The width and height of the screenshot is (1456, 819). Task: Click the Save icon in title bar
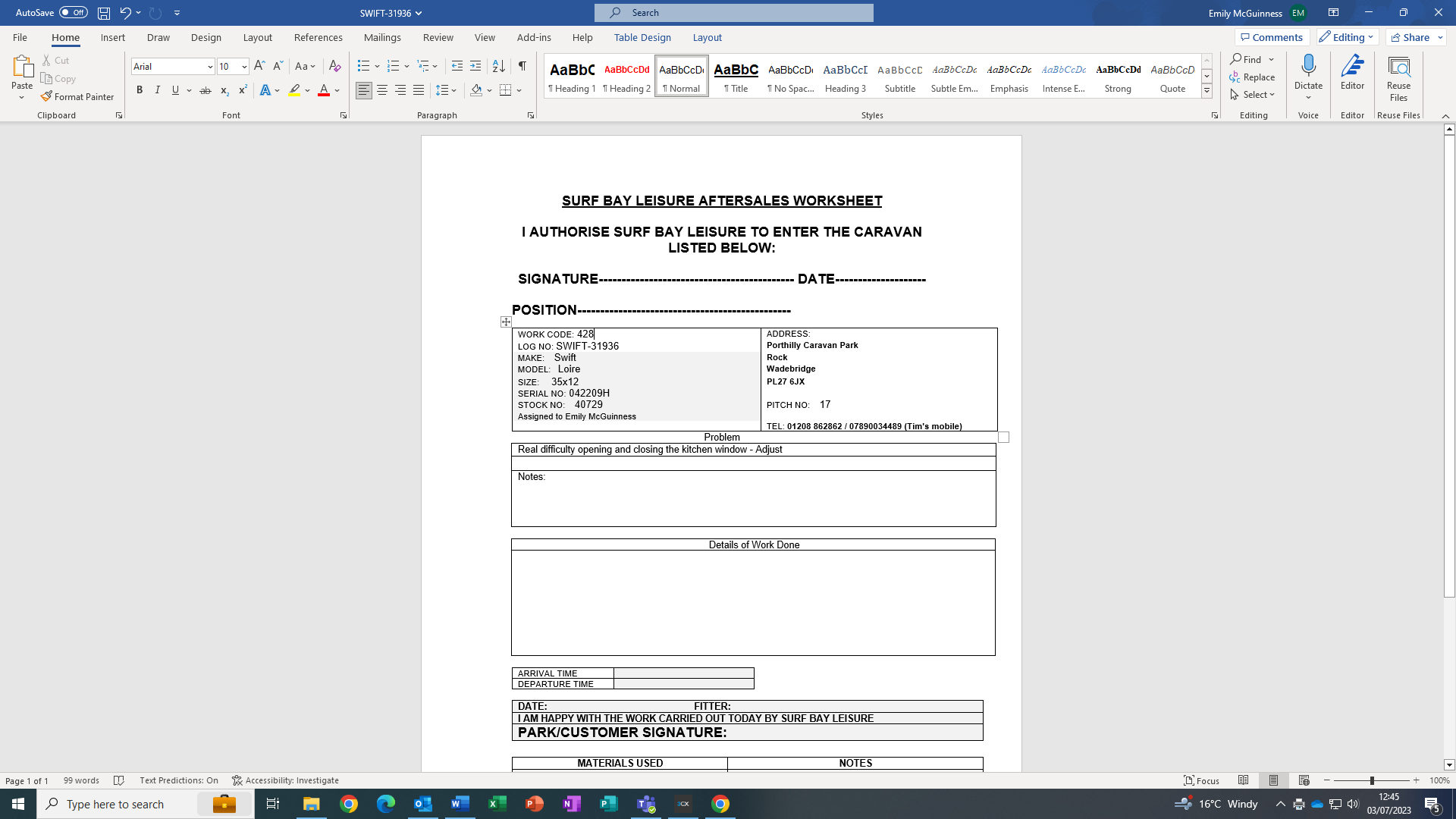pyautogui.click(x=104, y=13)
